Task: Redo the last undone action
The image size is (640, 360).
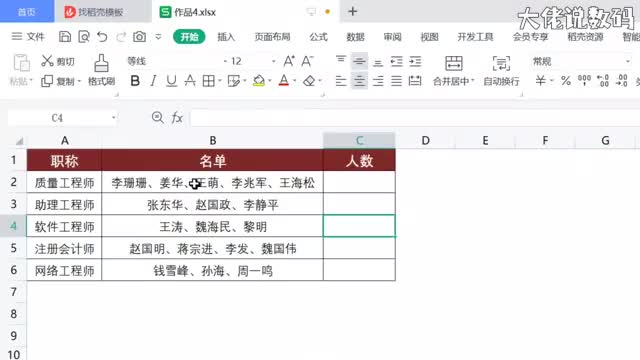Action: point(121,37)
